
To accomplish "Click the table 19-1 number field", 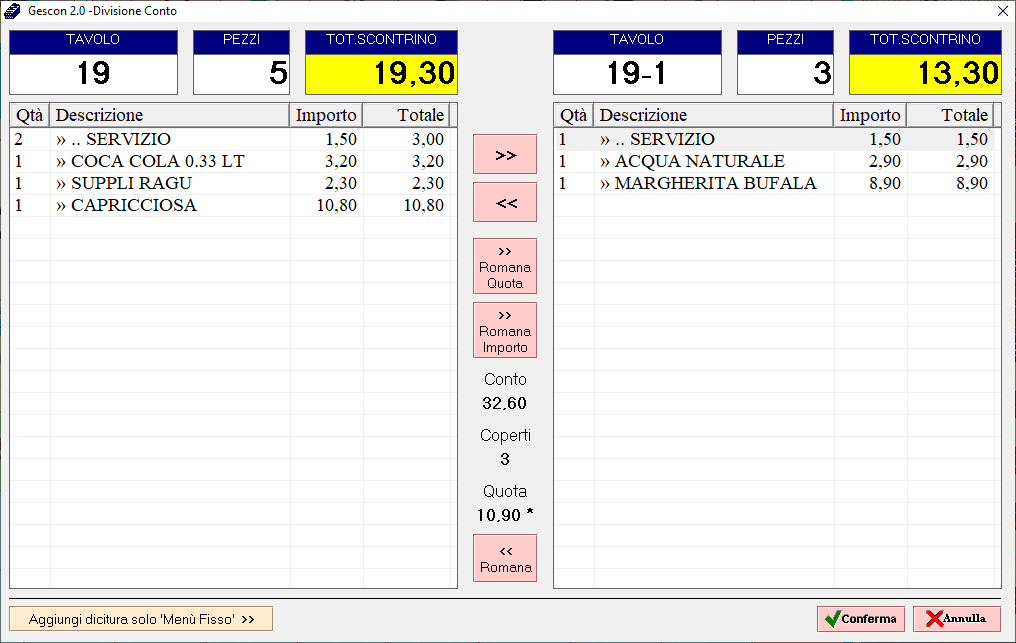I will (x=637, y=73).
